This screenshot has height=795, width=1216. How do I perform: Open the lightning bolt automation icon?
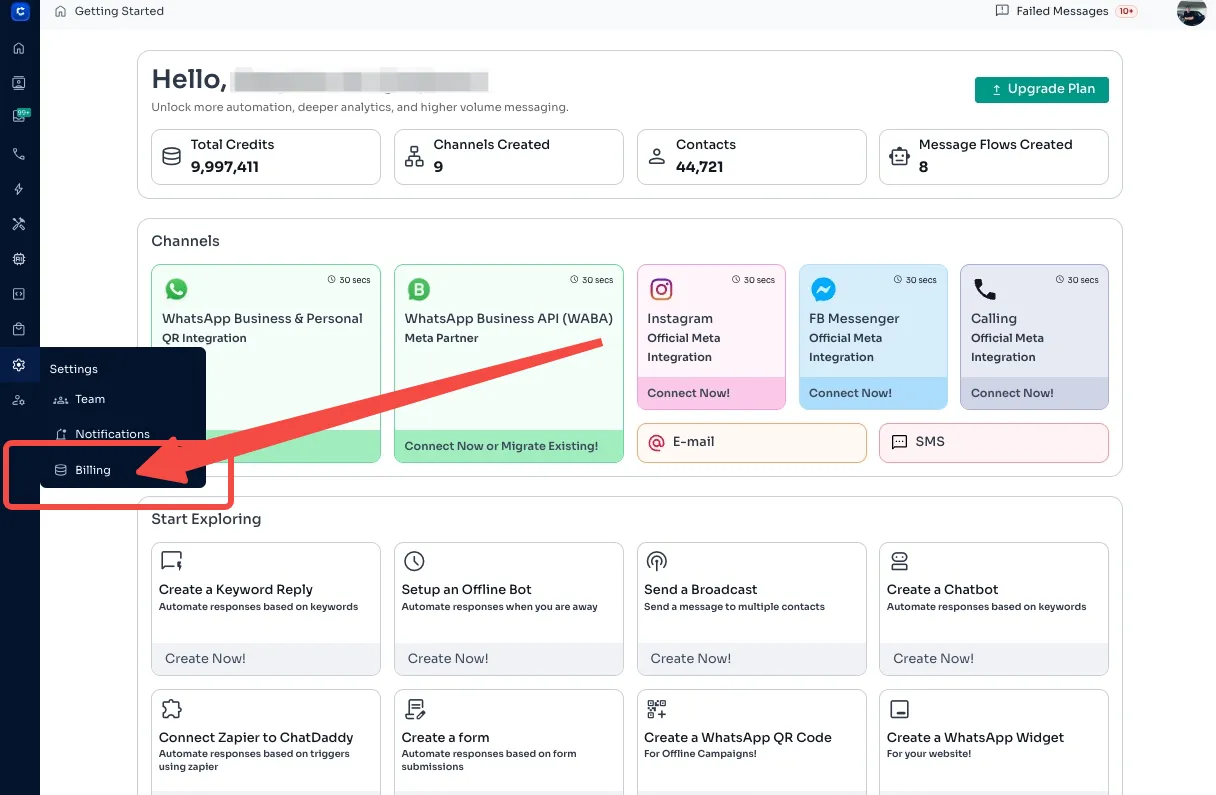[19, 189]
